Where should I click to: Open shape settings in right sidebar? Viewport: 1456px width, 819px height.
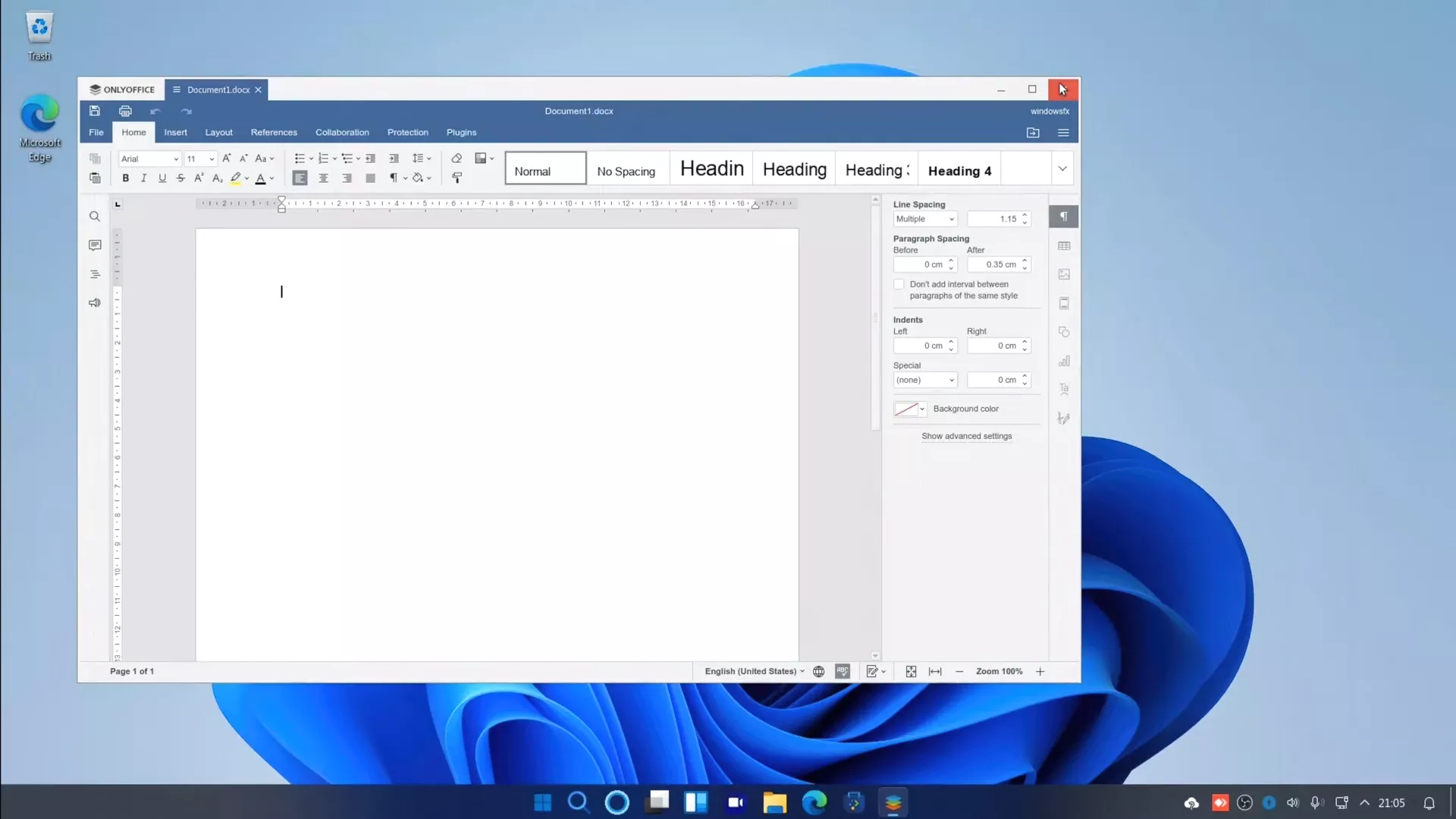pos(1064,332)
